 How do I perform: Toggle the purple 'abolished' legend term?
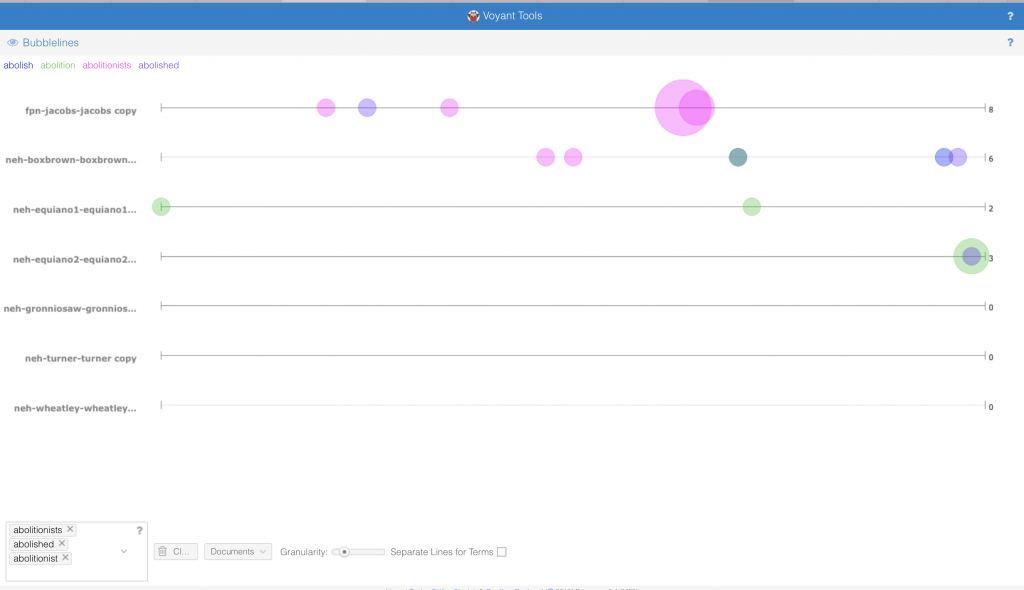click(x=158, y=65)
